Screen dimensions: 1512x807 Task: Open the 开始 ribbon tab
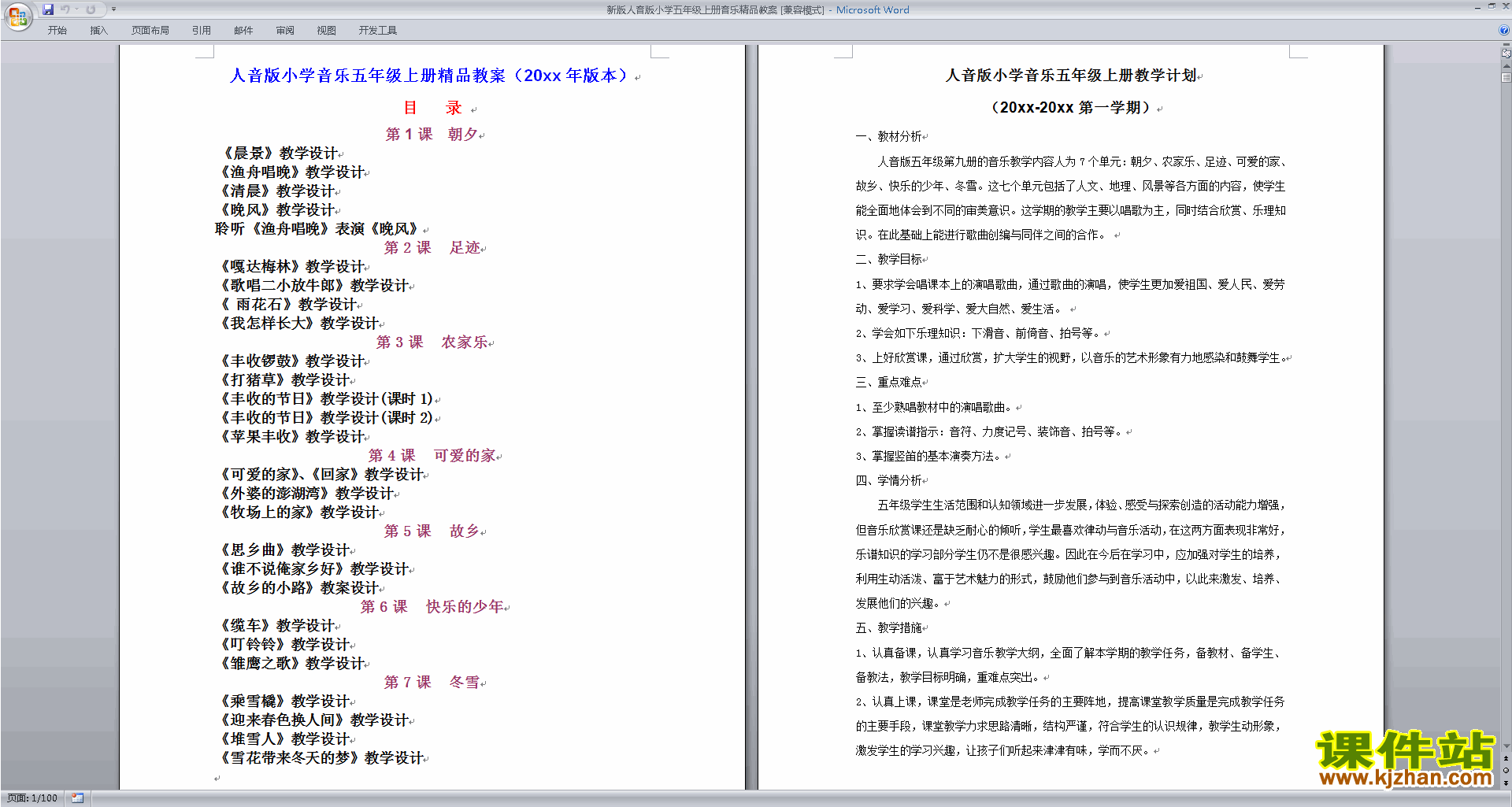[57, 31]
